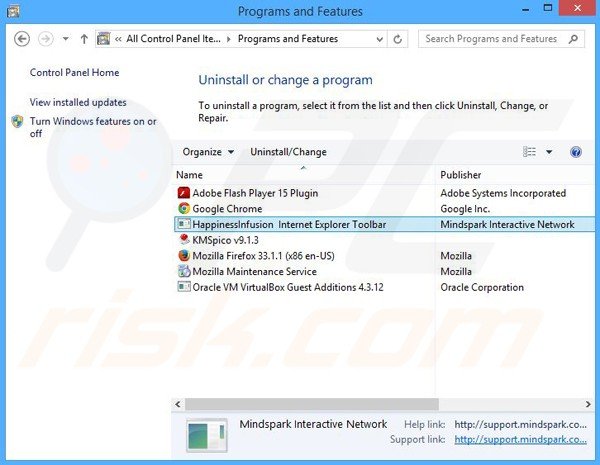Go back using the Back arrow button
The height and width of the screenshot is (465, 600).
pyautogui.click(x=22, y=39)
